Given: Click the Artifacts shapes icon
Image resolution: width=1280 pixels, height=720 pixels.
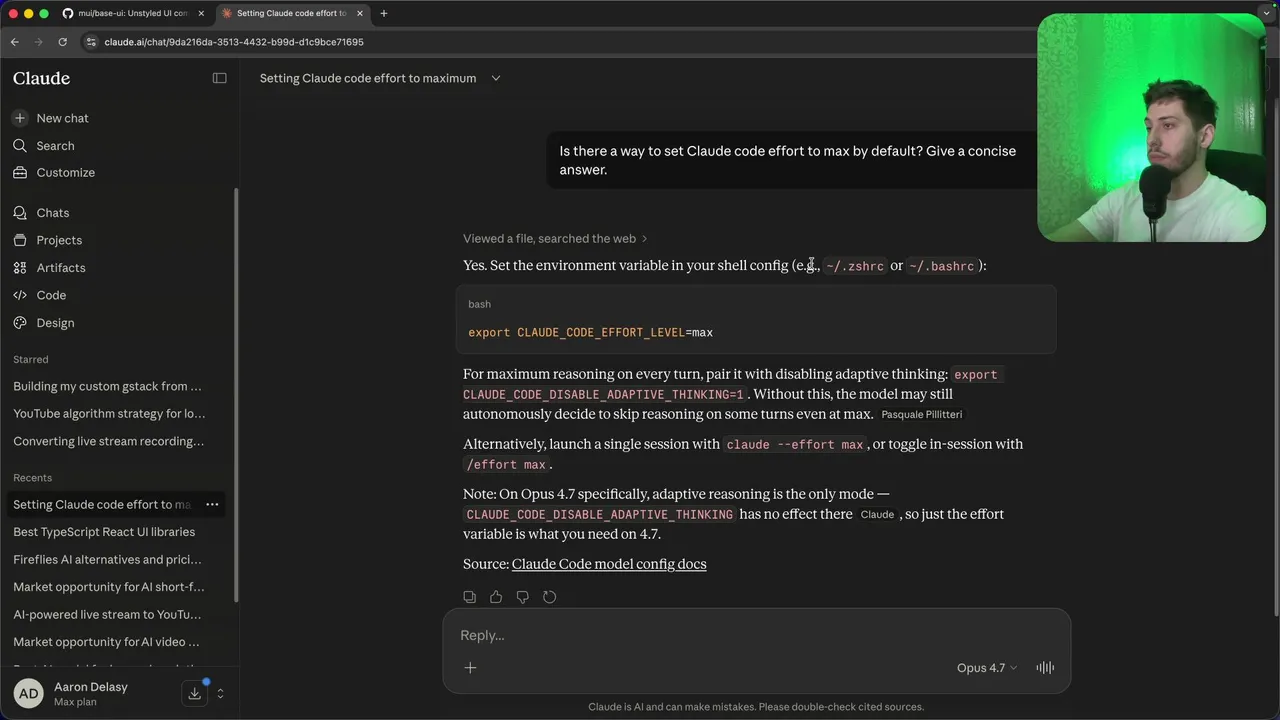Looking at the screenshot, I should [x=20, y=268].
